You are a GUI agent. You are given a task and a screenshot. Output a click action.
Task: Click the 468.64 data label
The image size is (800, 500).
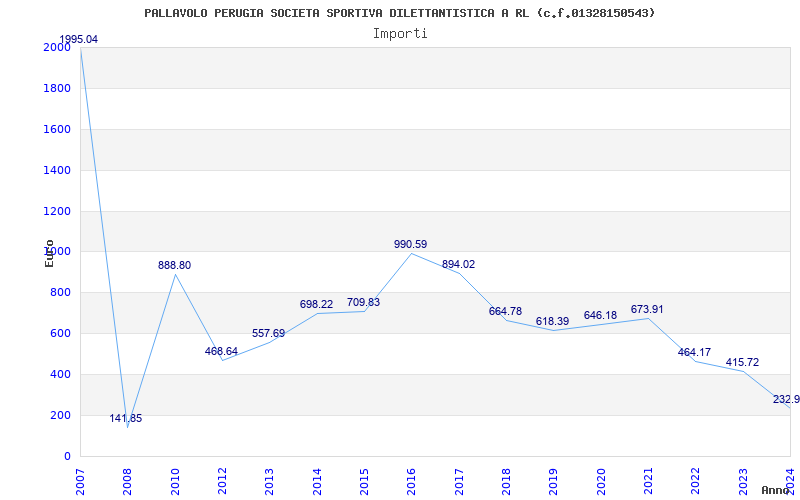pyautogui.click(x=221, y=351)
